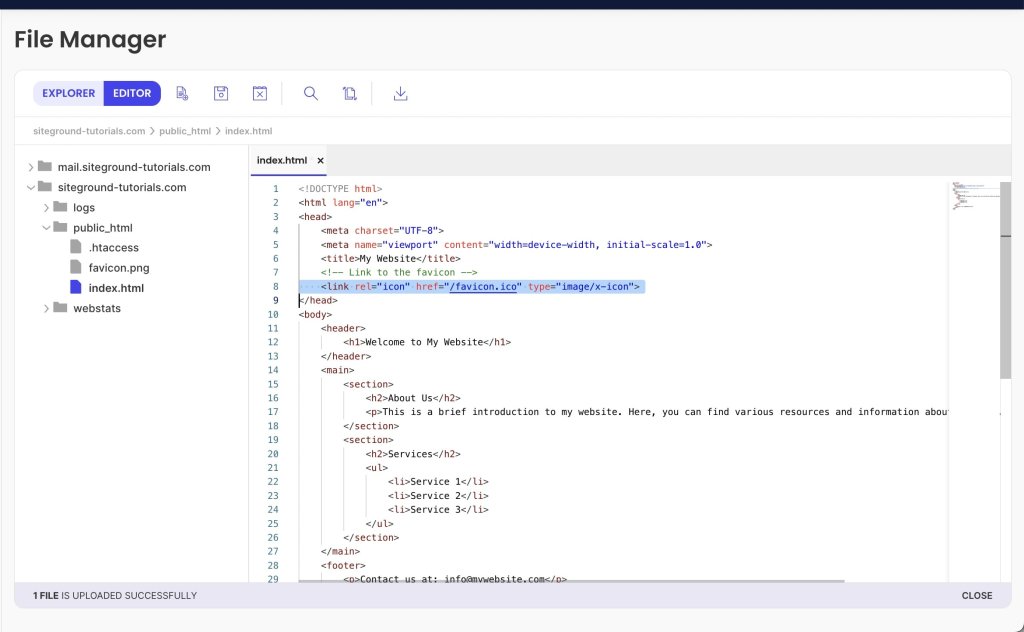Click the '<li>Service 2</li>' line
This screenshot has height=632, width=1024.
click(x=438, y=496)
